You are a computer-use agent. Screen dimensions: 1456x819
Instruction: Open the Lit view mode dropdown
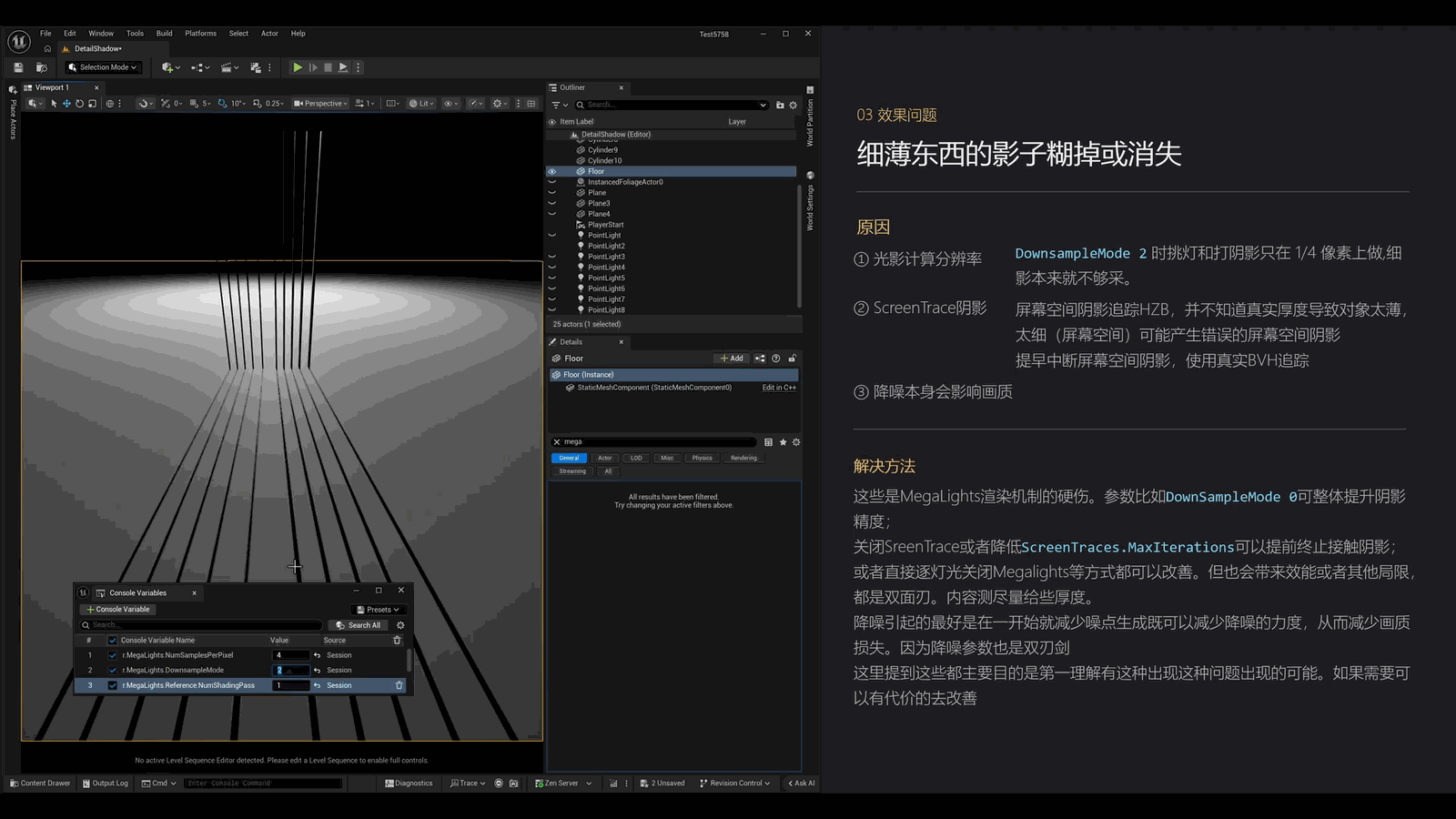click(x=420, y=104)
